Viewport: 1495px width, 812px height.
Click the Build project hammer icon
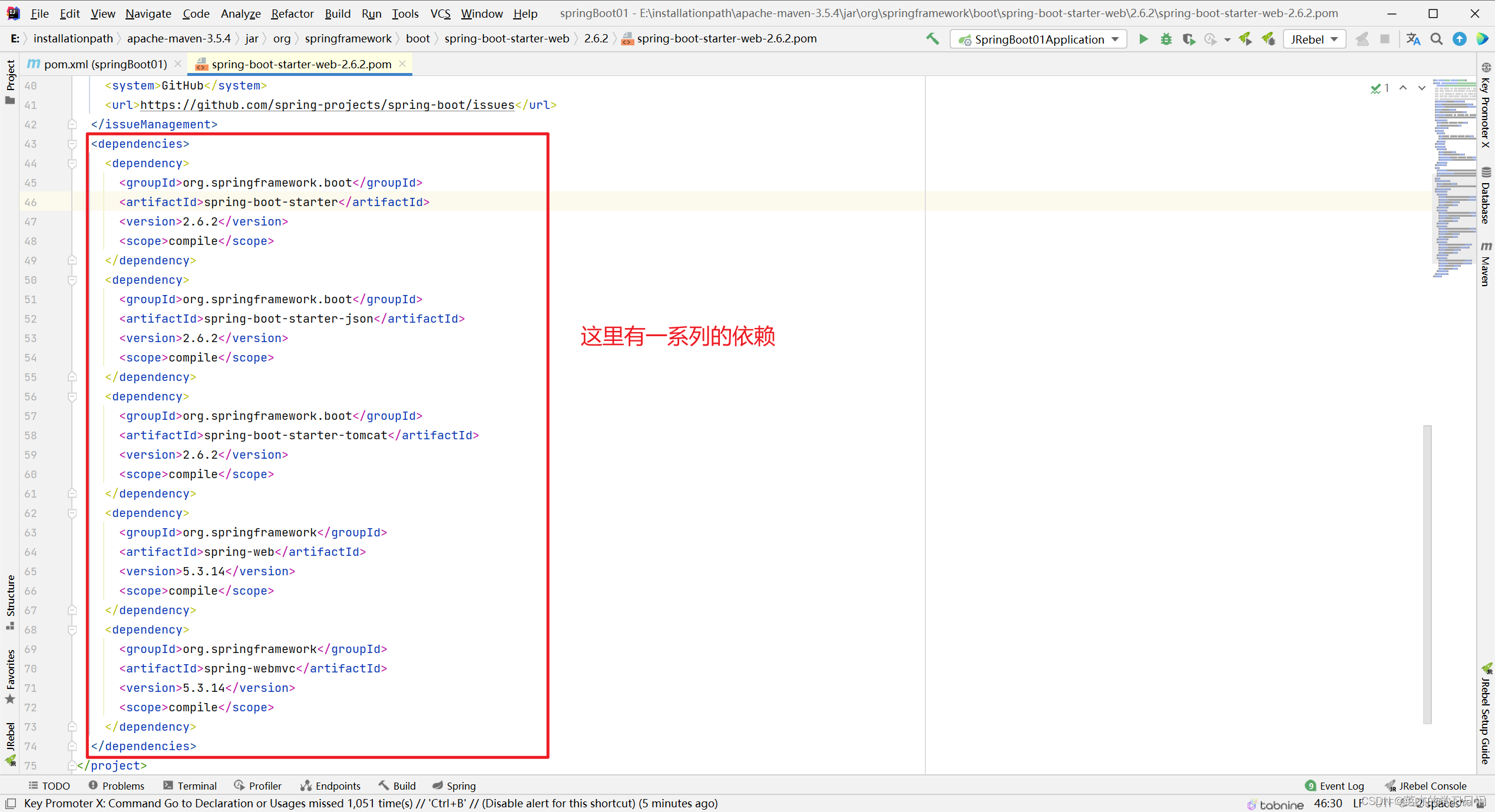point(932,39)
